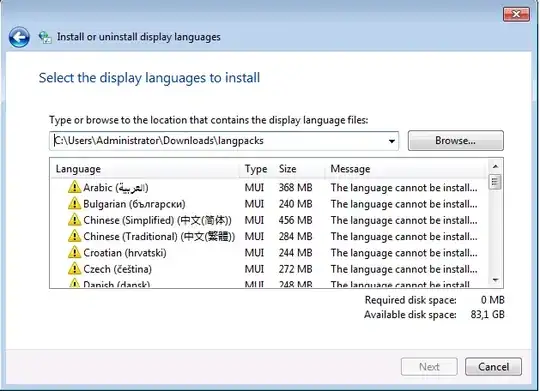
Task: Select the Chinese (Simplified) row
Action: (269, 220)
